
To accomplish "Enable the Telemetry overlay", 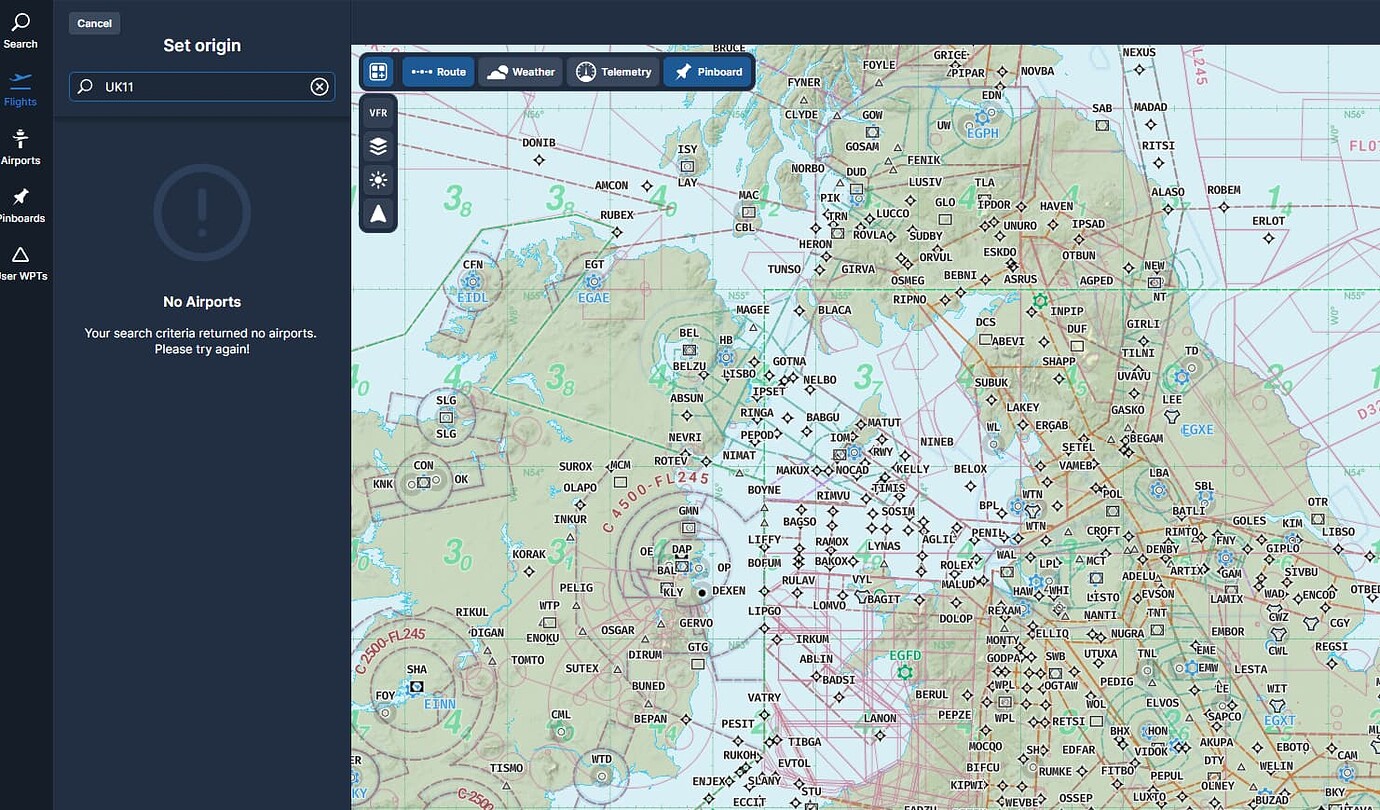I will (x=613, y=71).
